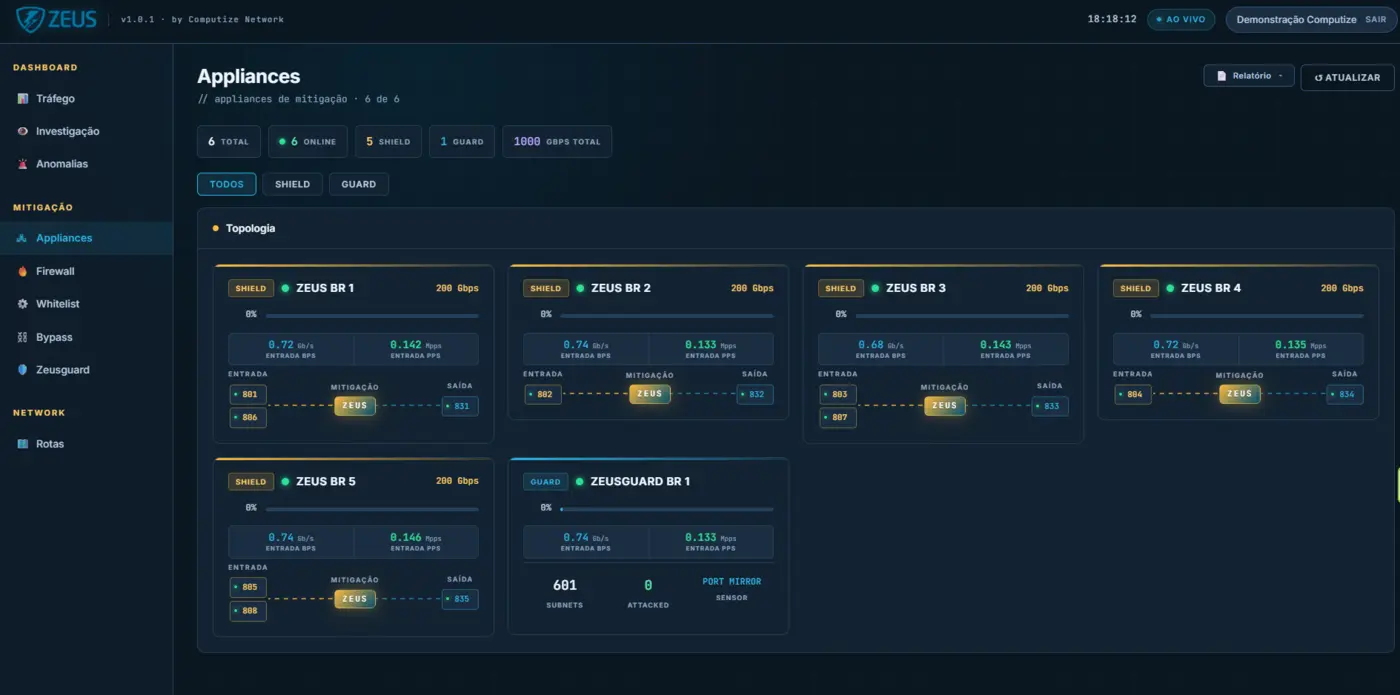Click output port 834 in ZEUS BR 4

(x=1345, y=395)
